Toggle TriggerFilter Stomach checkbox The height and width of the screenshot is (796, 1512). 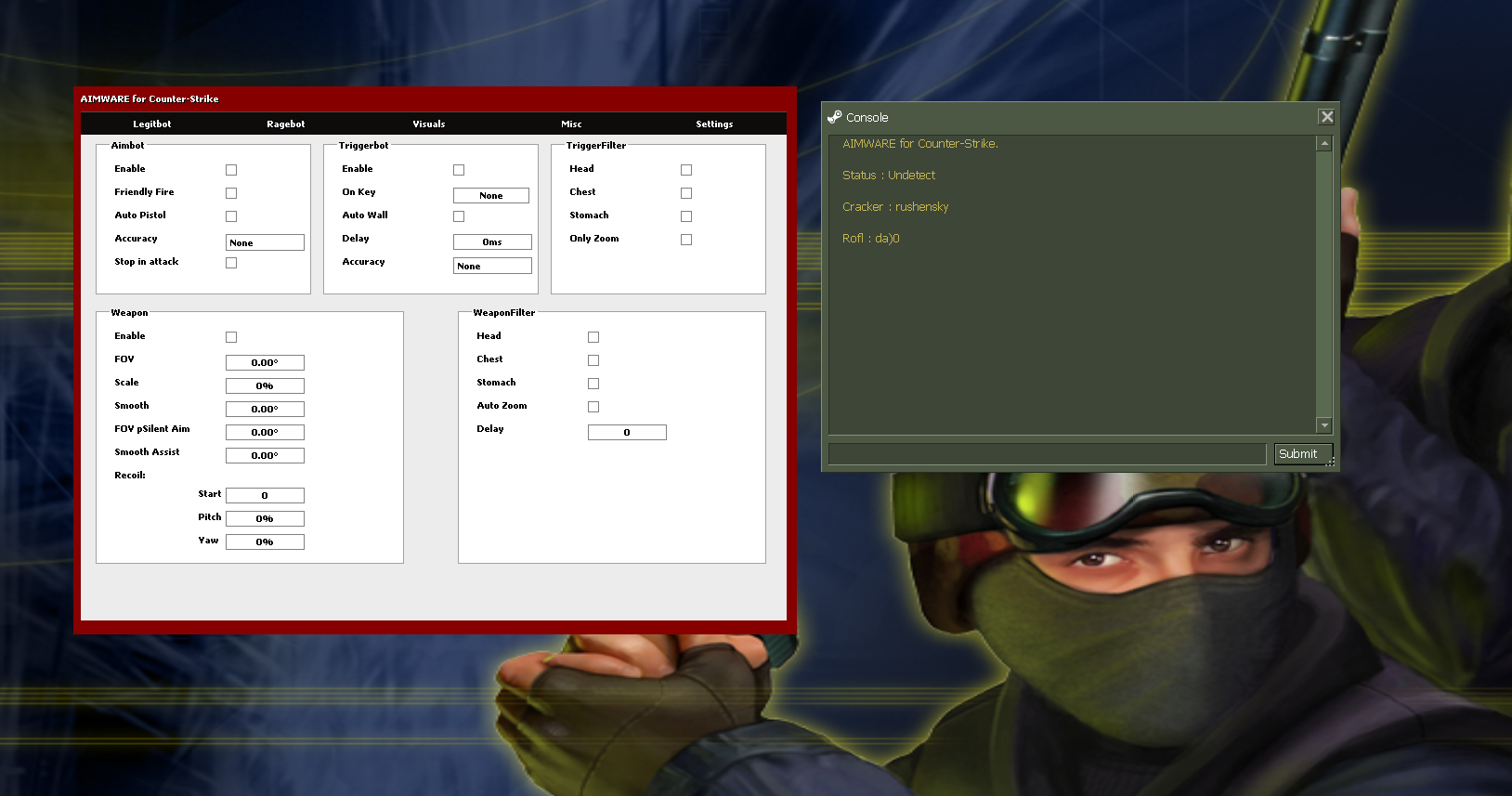click(686, 216)
